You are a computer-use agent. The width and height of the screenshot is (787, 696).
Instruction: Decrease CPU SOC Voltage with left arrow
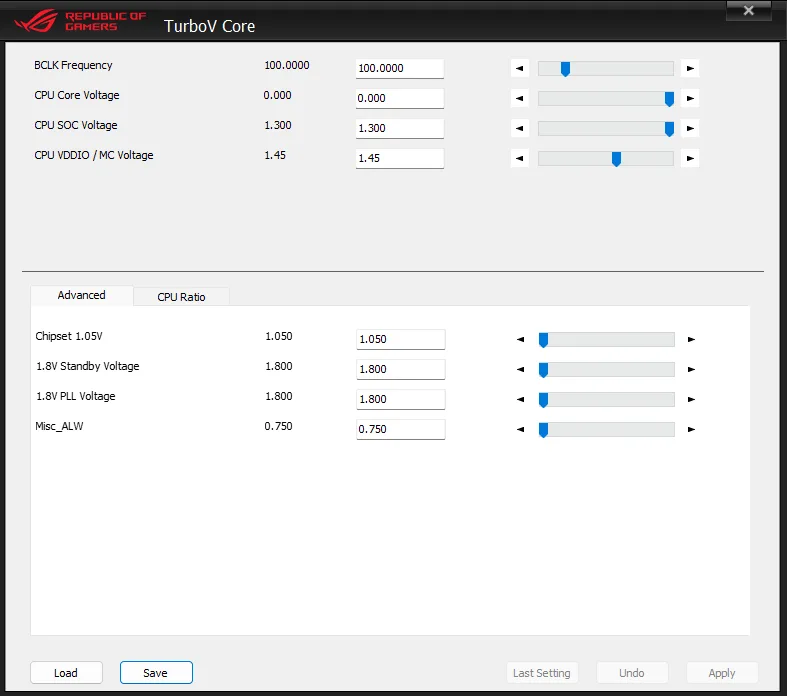(519, 128)
